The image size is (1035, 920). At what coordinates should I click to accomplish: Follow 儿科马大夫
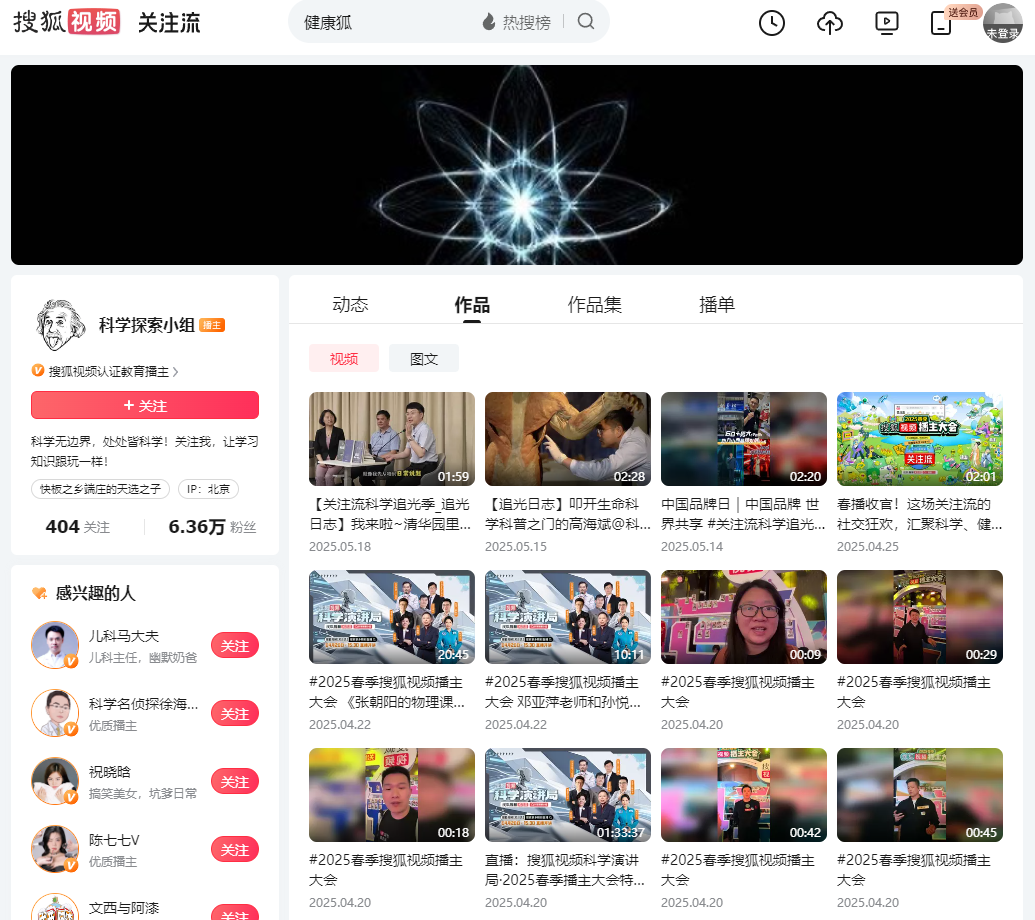pyautogui.click(x=234, y=645)
